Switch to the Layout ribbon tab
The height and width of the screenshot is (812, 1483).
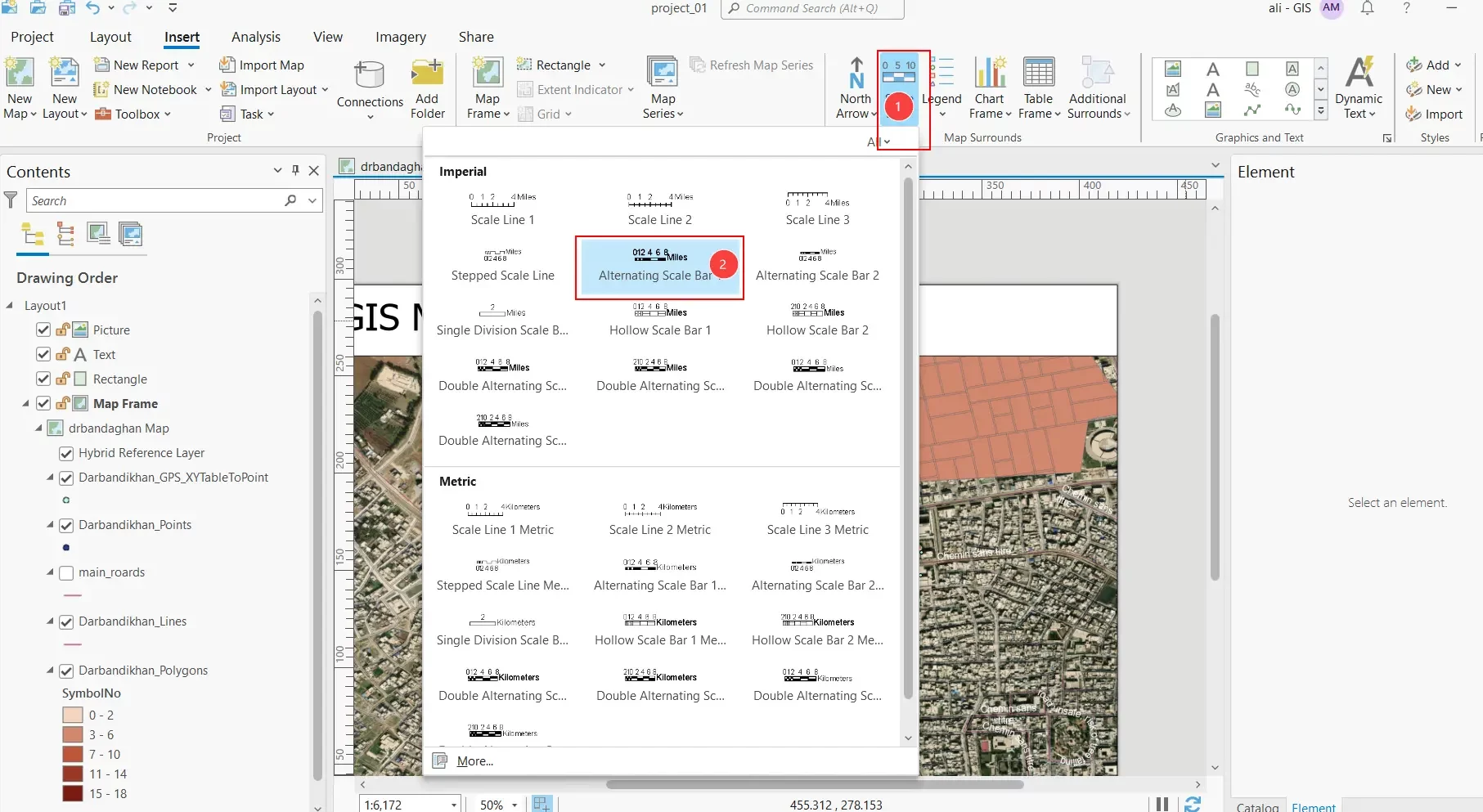(110, 37)
